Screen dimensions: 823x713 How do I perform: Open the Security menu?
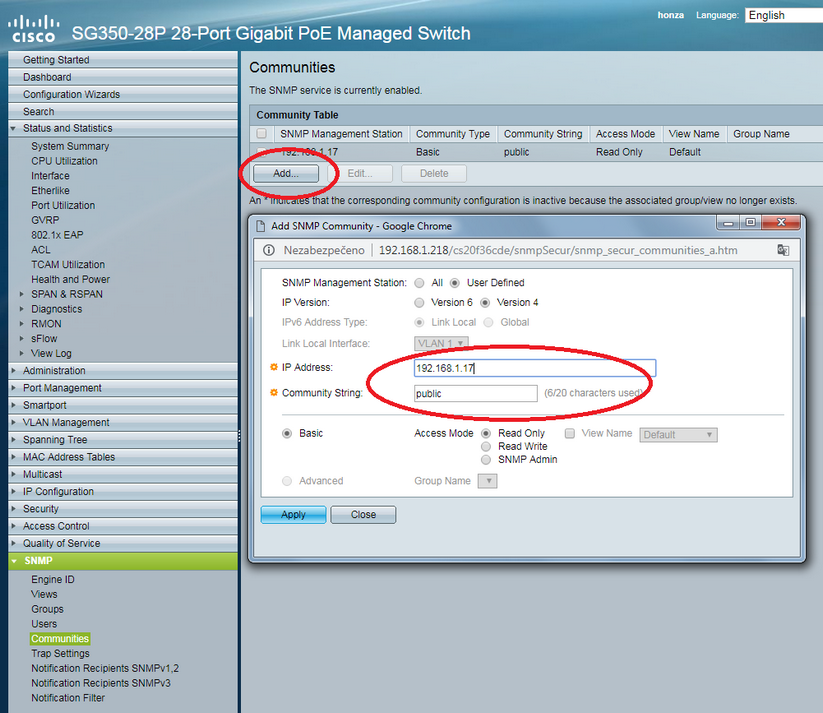[x=123, y=509]
